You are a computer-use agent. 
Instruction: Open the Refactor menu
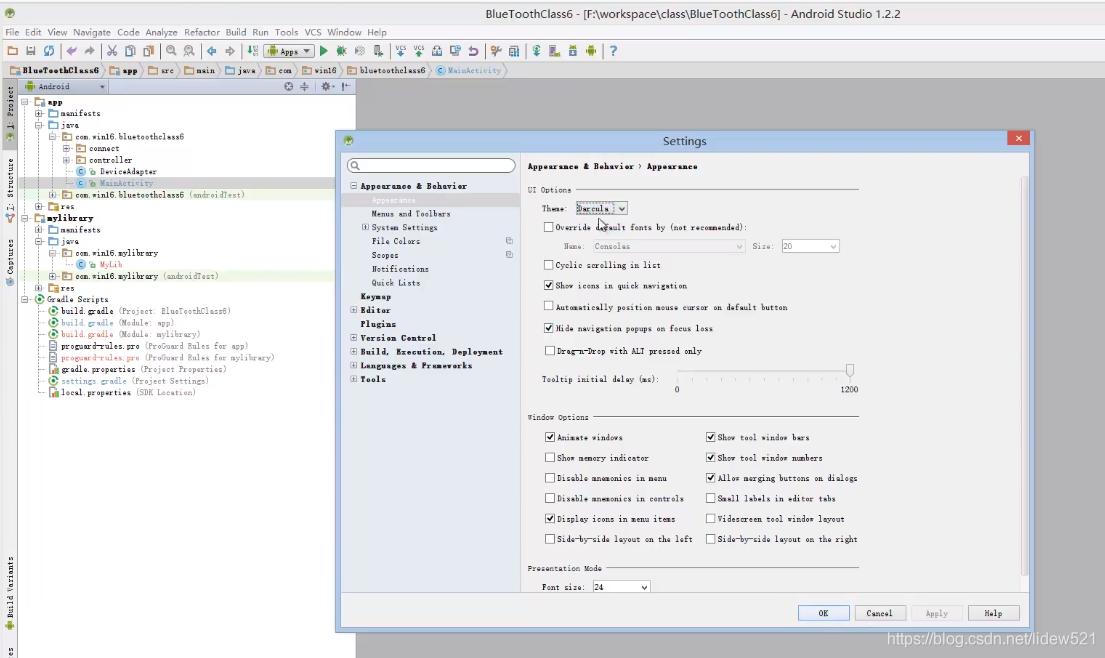point(201,32)
